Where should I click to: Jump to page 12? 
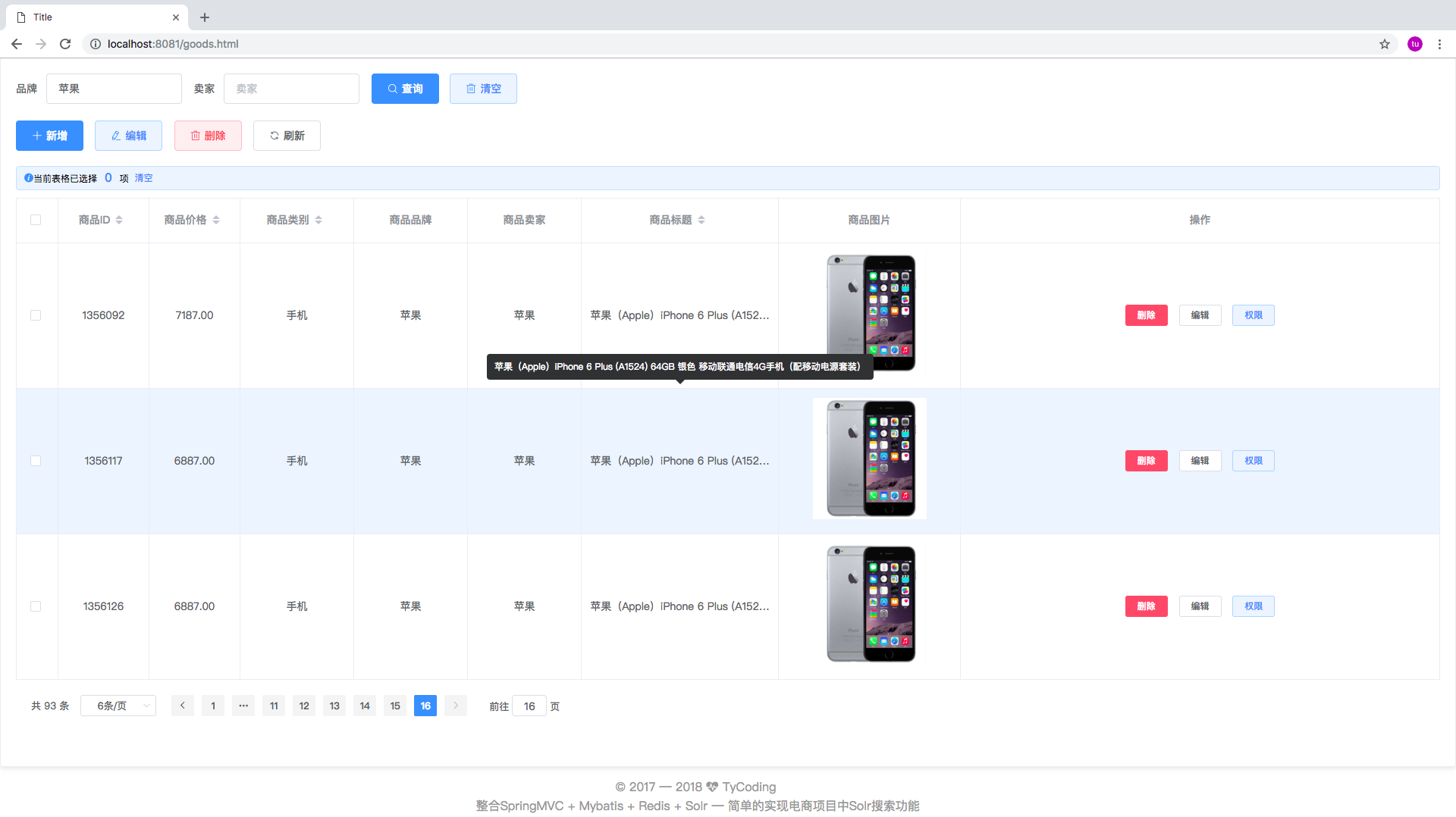pos(304,706)
